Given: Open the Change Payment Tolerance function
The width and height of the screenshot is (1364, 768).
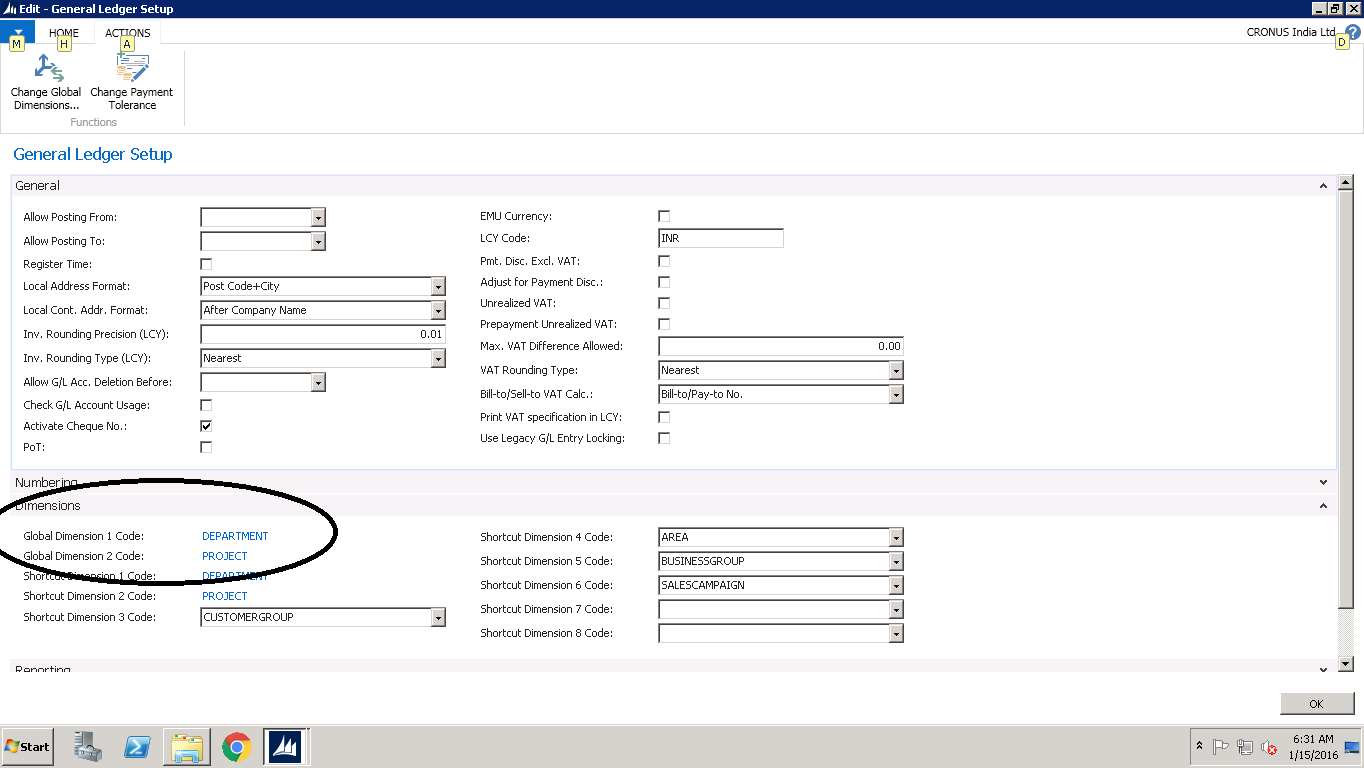Looking at the screenshot, I should [131, 80].
